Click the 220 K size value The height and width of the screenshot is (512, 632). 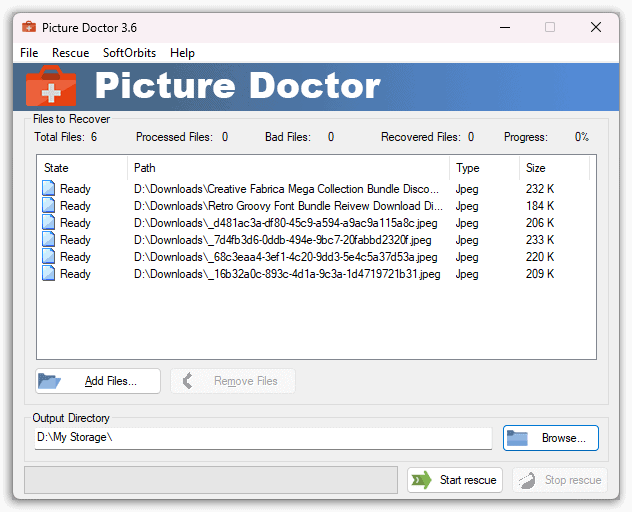[x=540, y=257]
